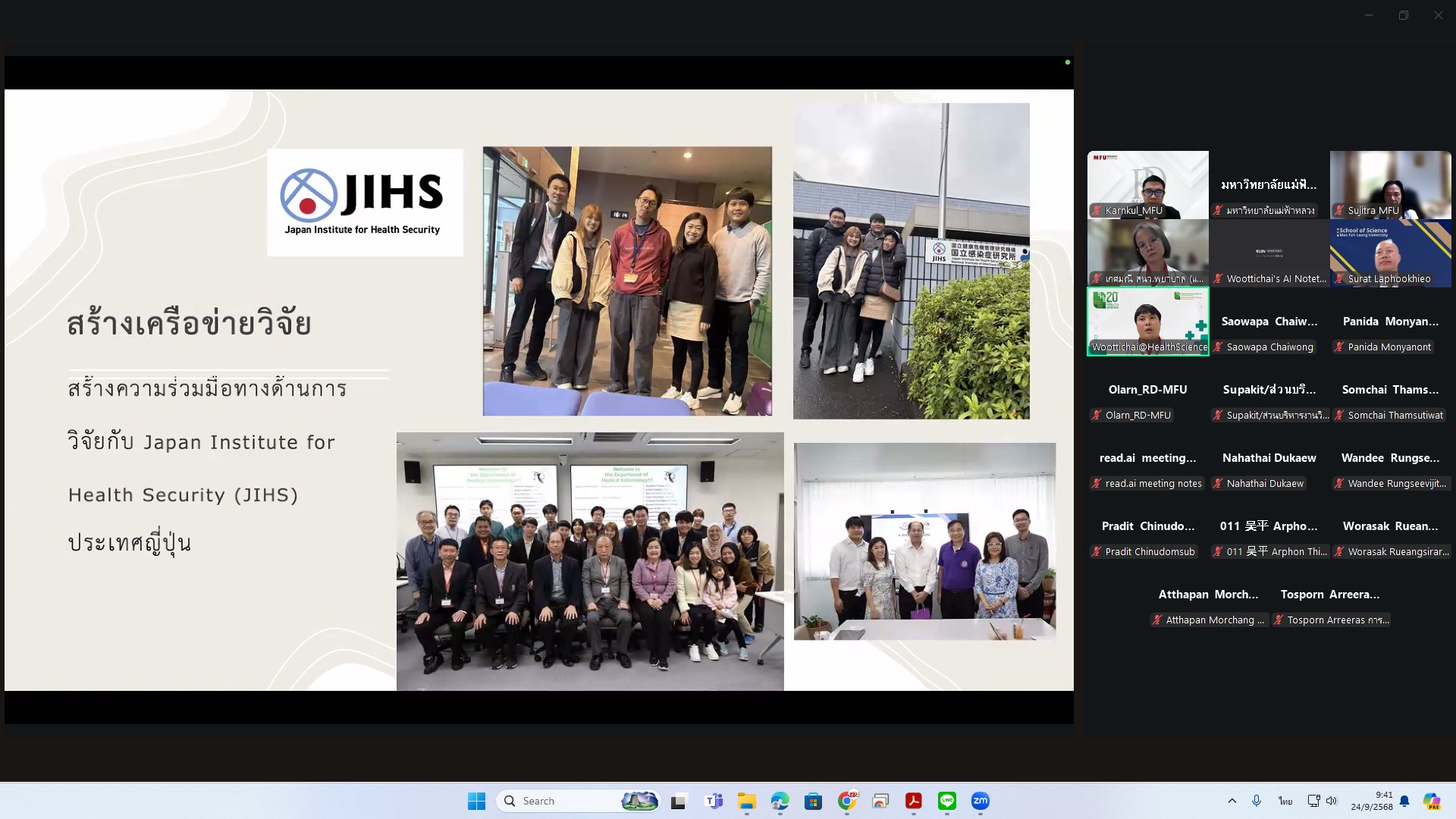The height and width of the screenshot is (819, 1456).
Task: Open Copilot icon in system tray
Action: (x=1431, y=801)
